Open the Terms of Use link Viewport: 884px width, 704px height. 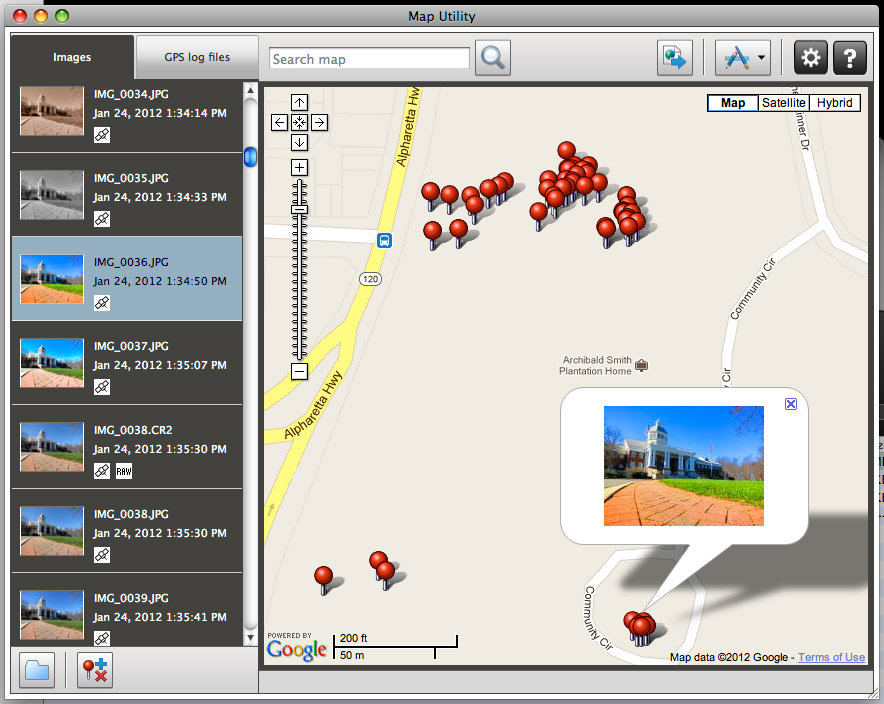(x=831, y=657)
